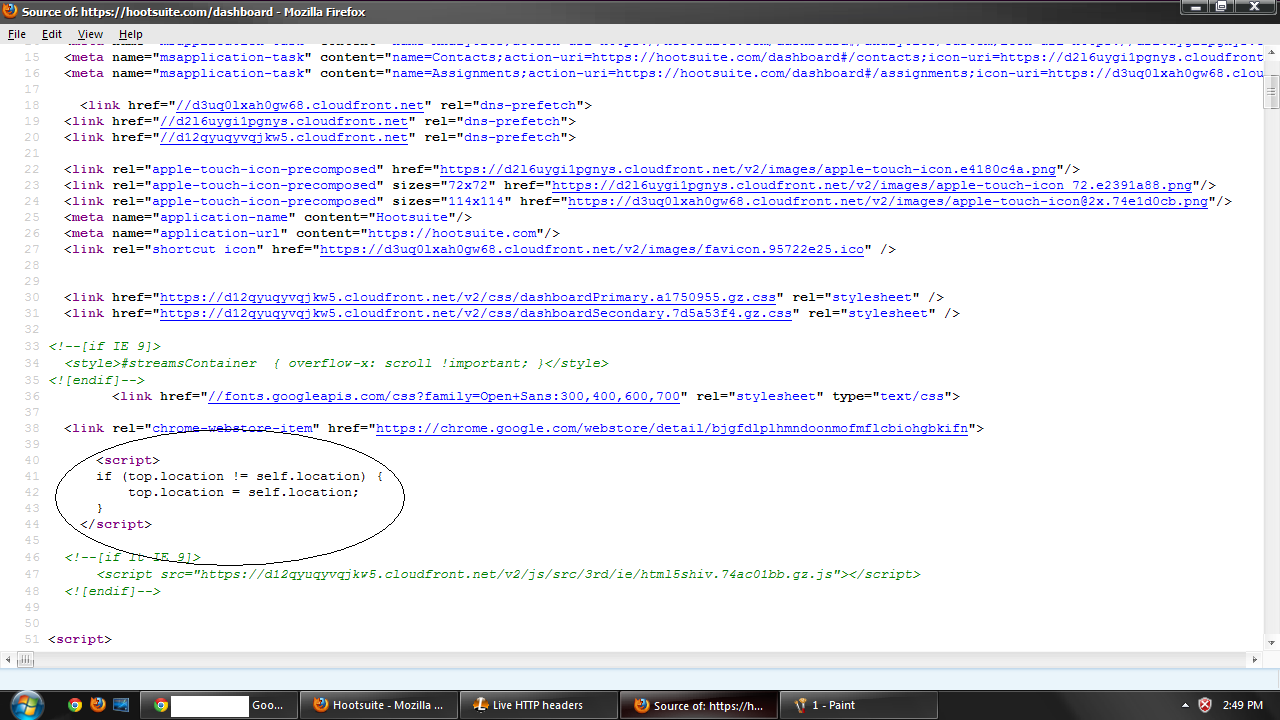
Task: Click the Firefox icon in the title bar
Action: [x=11, y=11]
